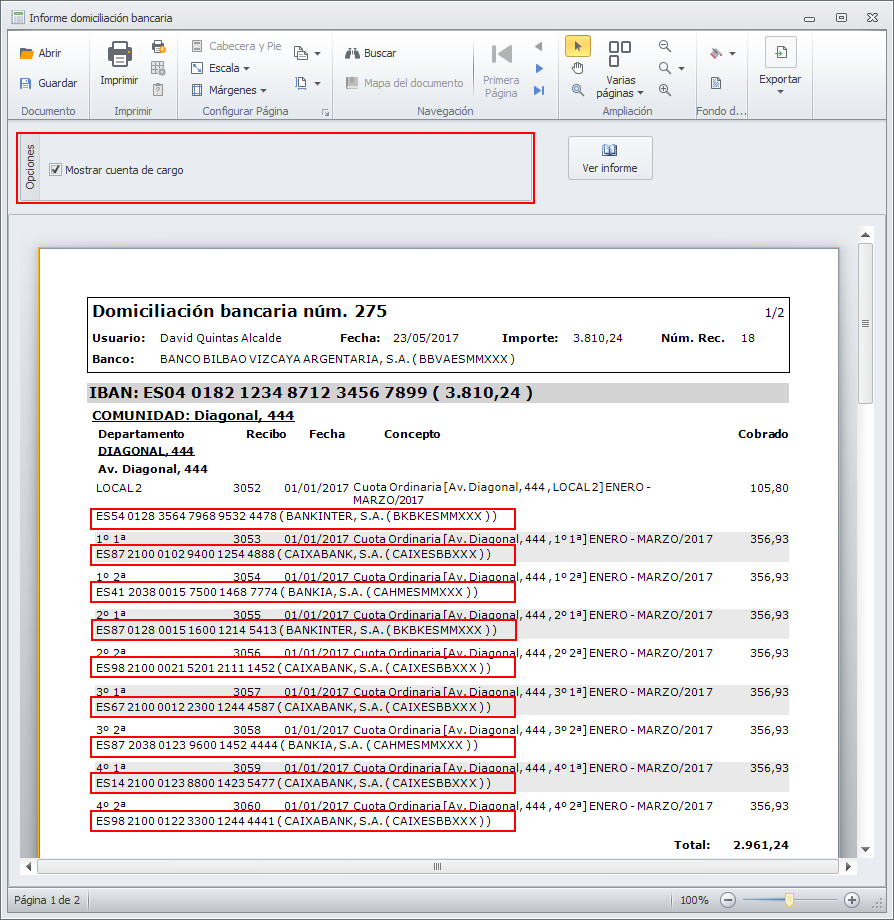This screenshot has height=920, width=894.
Task: Select the hand pan tool
Action: [x=577, y=68]
